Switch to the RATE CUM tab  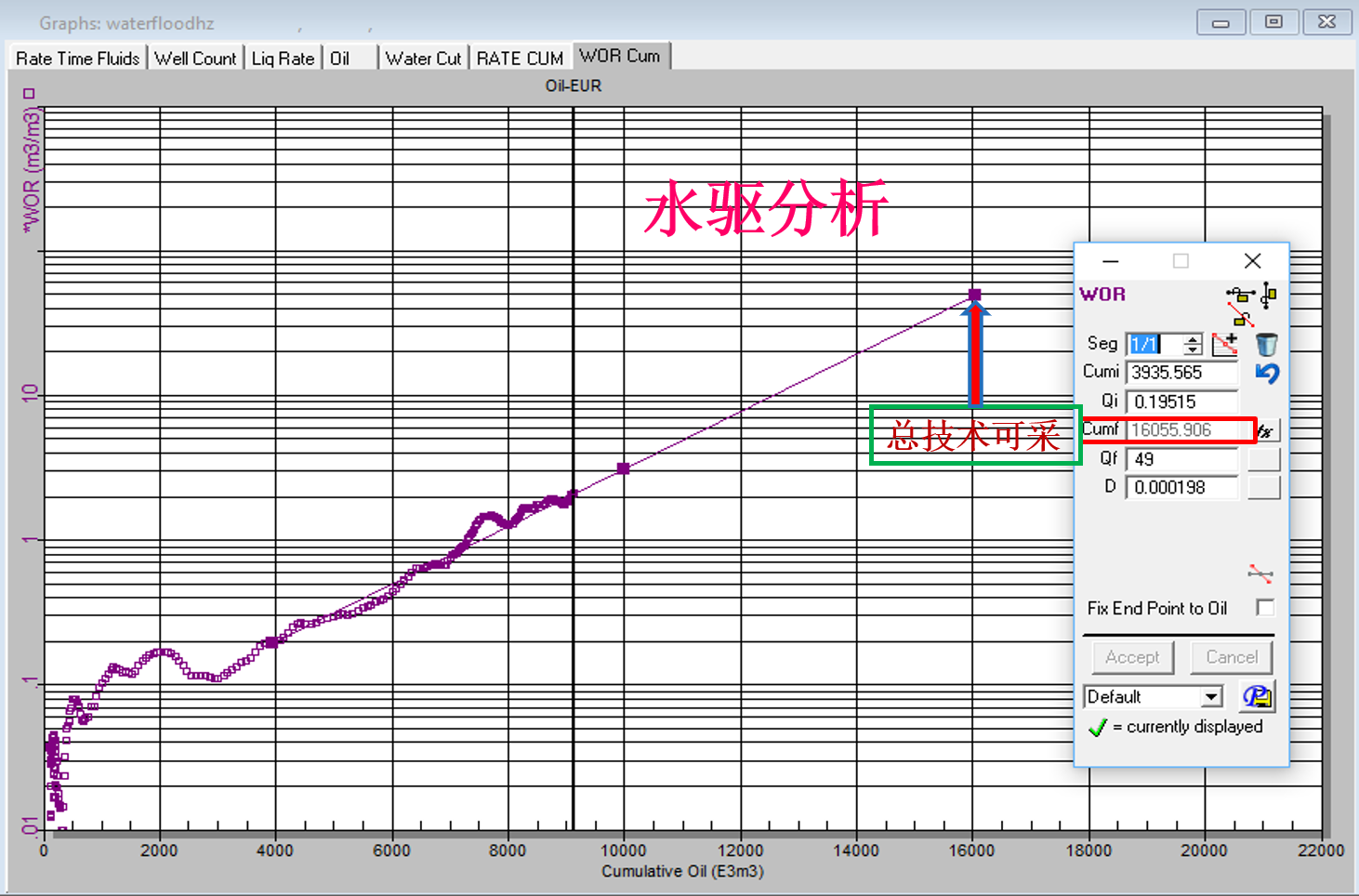(521, 59)
